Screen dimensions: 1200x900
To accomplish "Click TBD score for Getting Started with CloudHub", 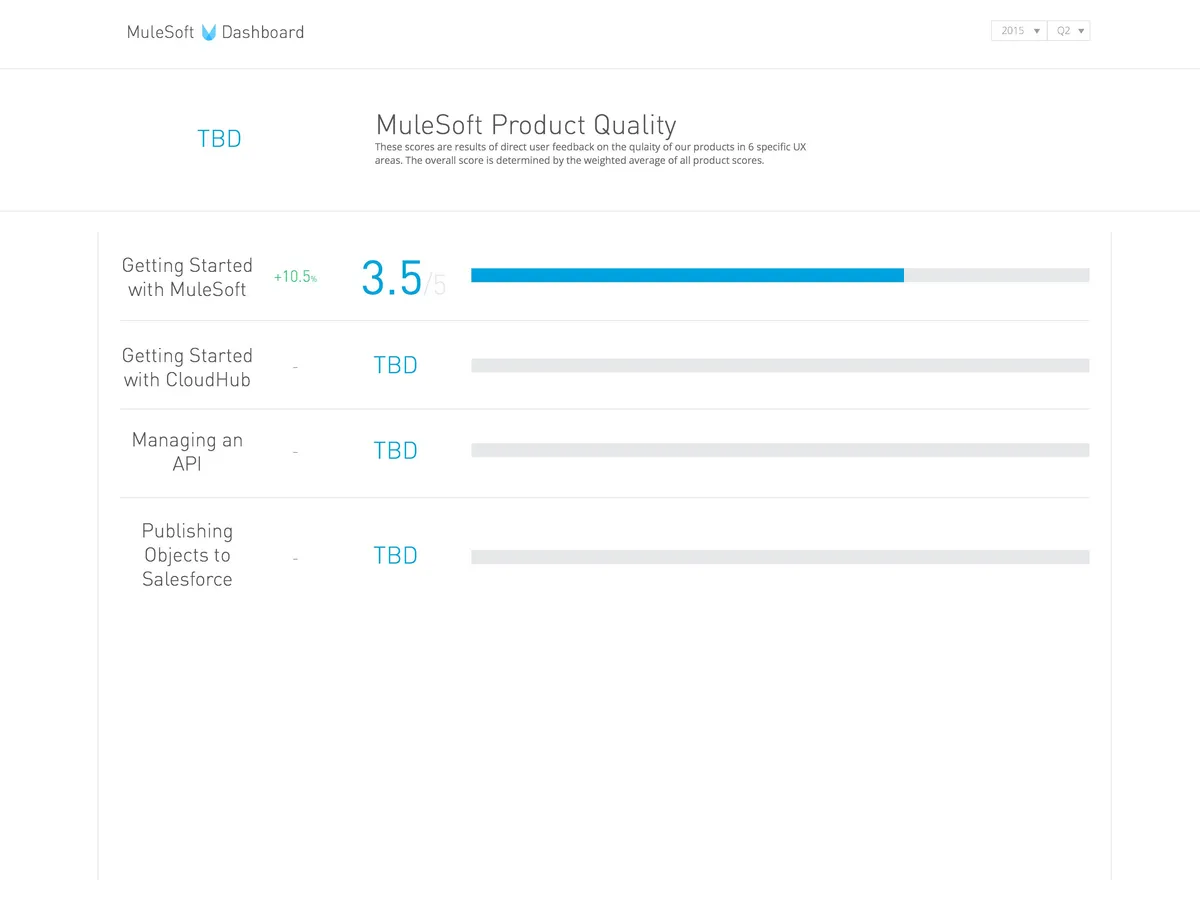I will 395,366.
